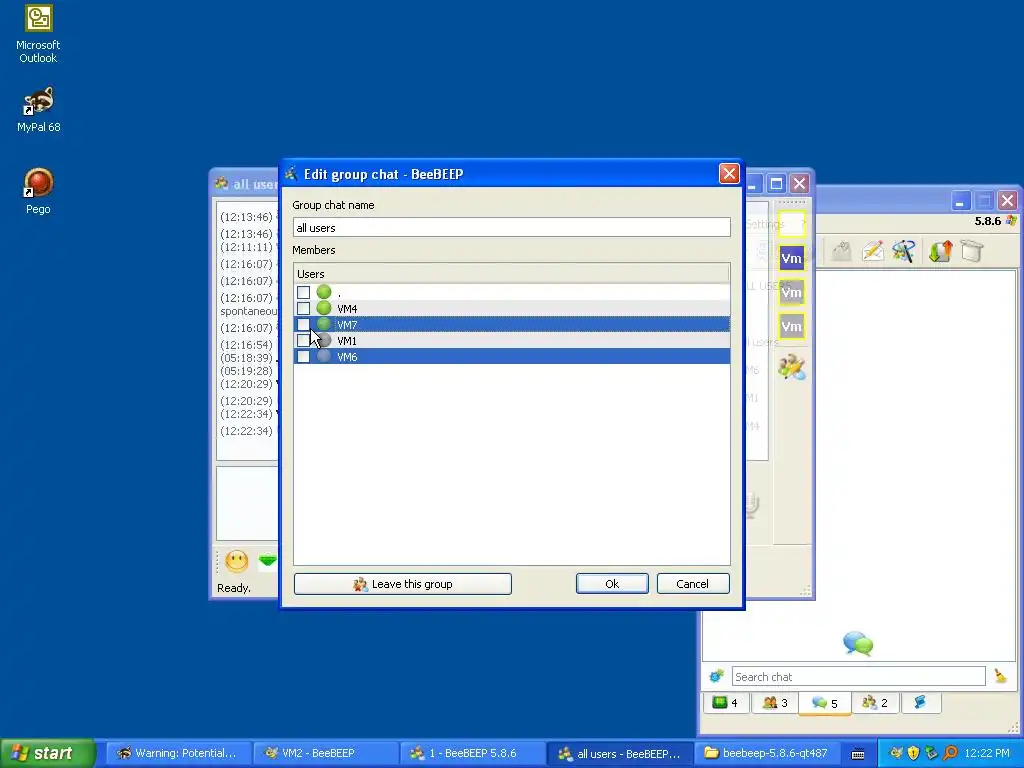The height and width of the screenshot is (768, 1024).
Task: Click the middle grey Vm avatar
Action: click(792, 292)
